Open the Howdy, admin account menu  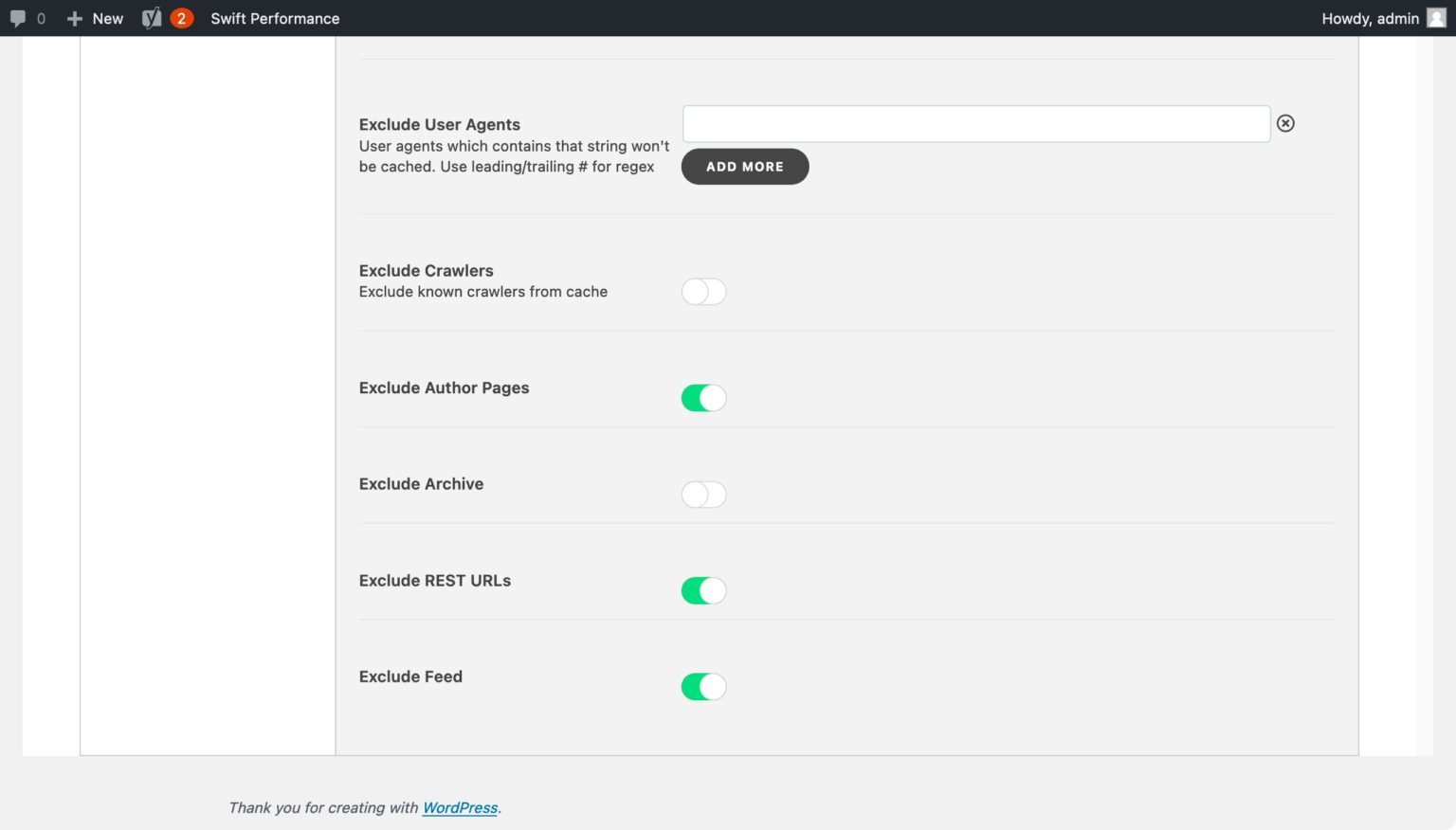(1370, 19)
